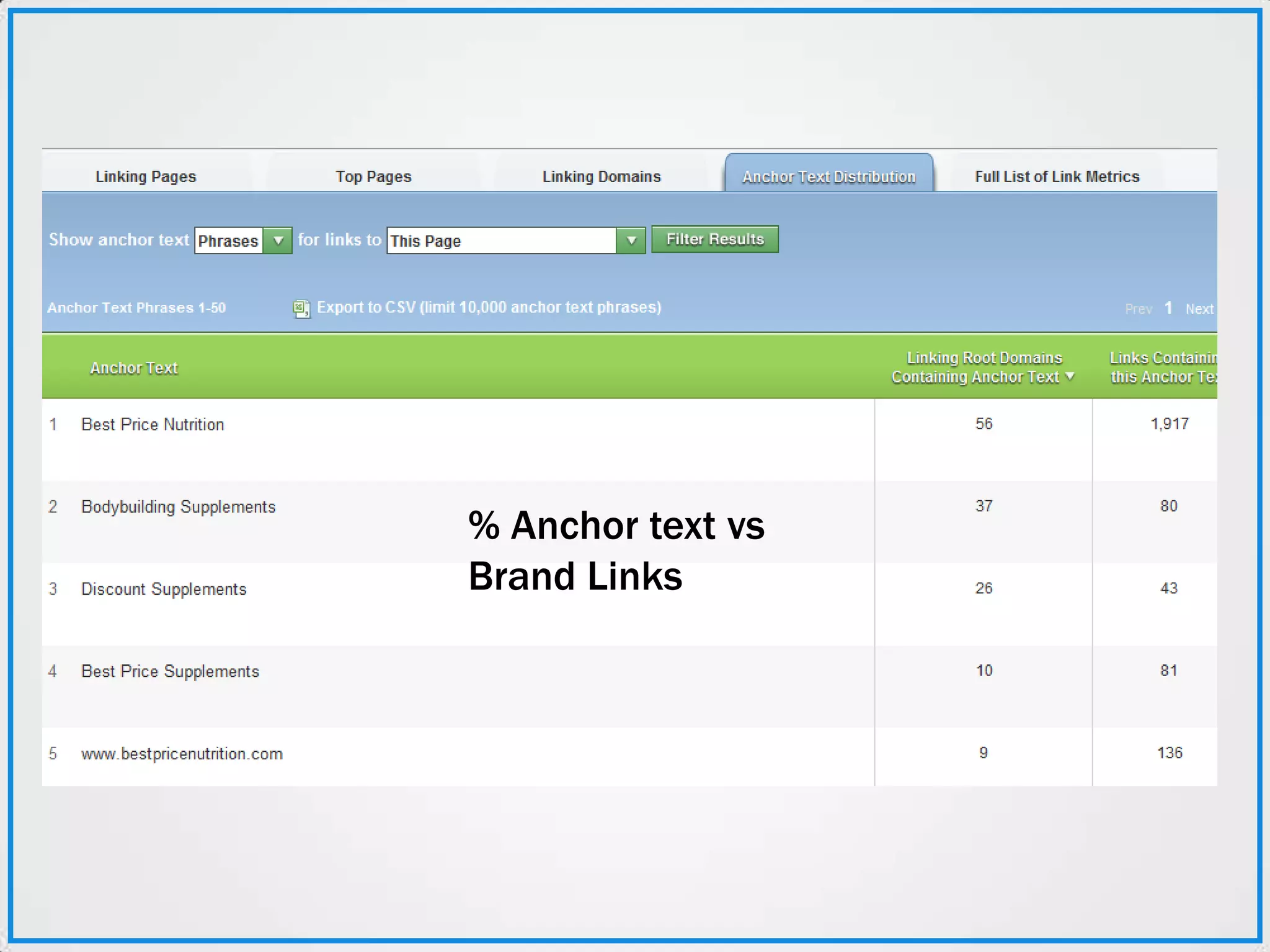Image resolution: width=1270 pixels, height=952 pixels.
Task: Click the Show anchor text label
Action: click(x=119, y=240)
